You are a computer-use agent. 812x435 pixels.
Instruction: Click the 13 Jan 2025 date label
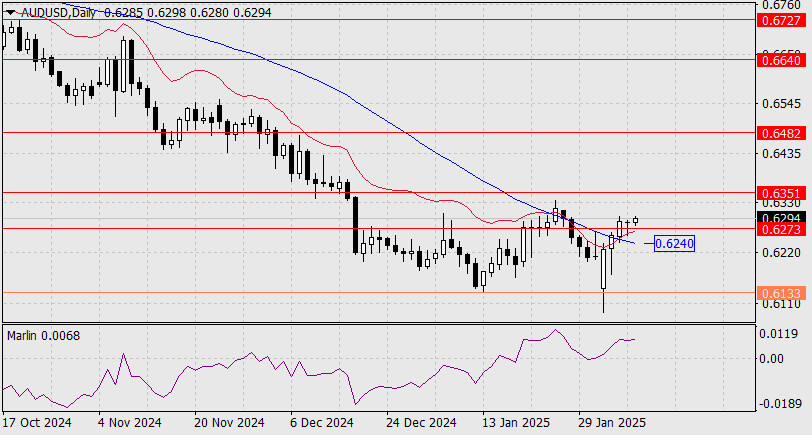pyautogui.click(x=516, y=423)
